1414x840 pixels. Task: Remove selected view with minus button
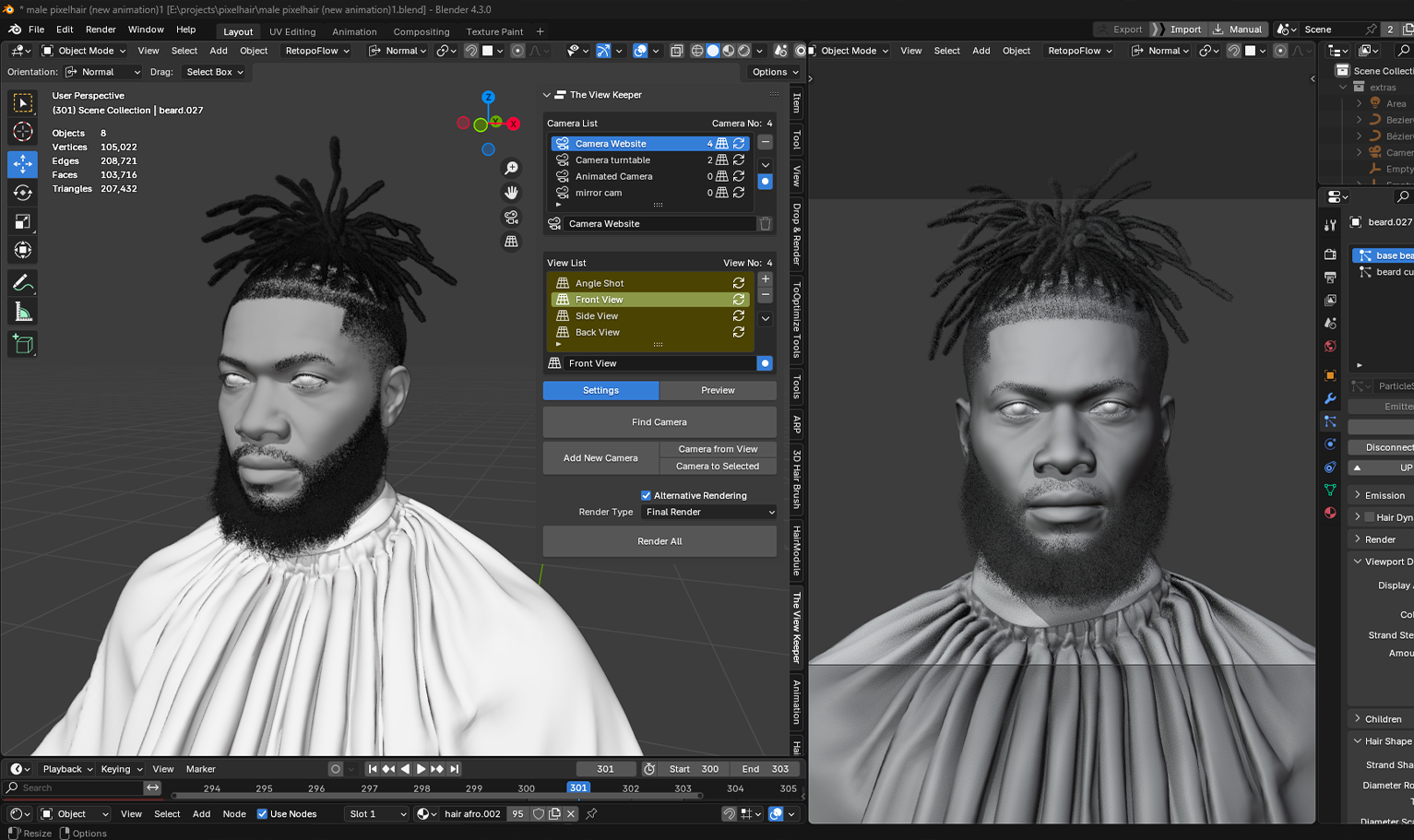pyautogui.click(x=766, y=295)
